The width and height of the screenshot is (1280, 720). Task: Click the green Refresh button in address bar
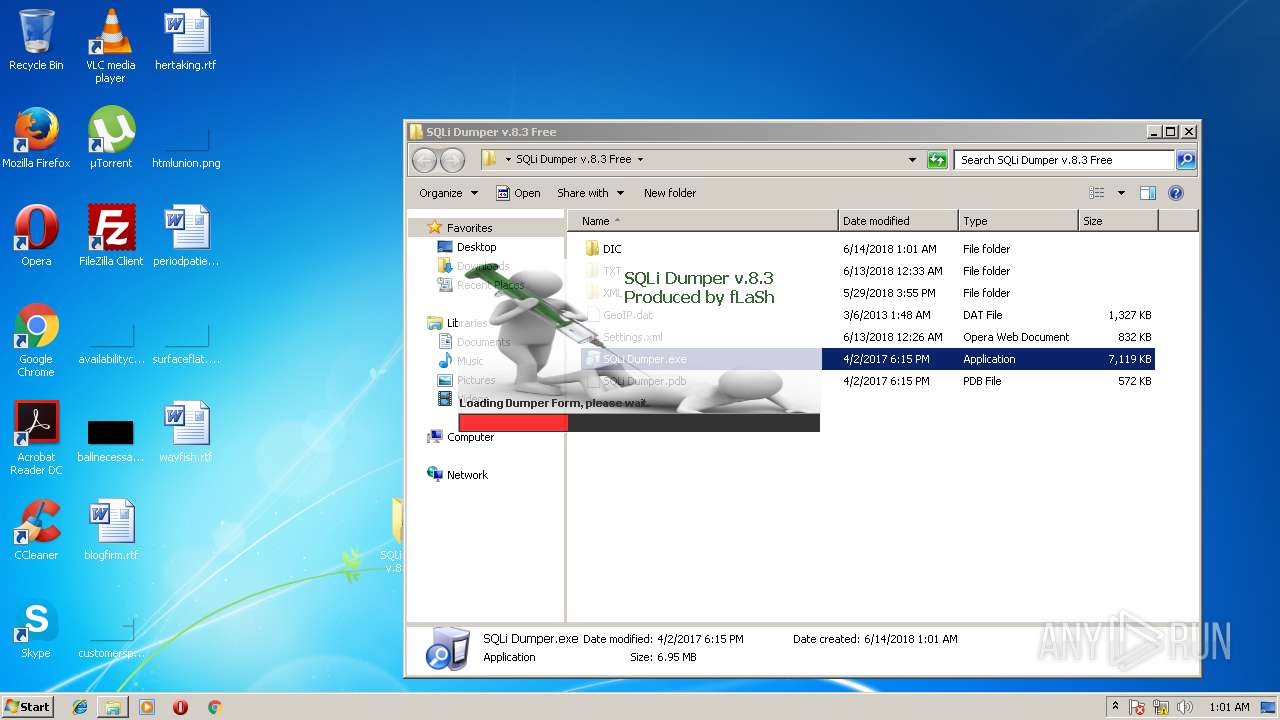point(937,160)
